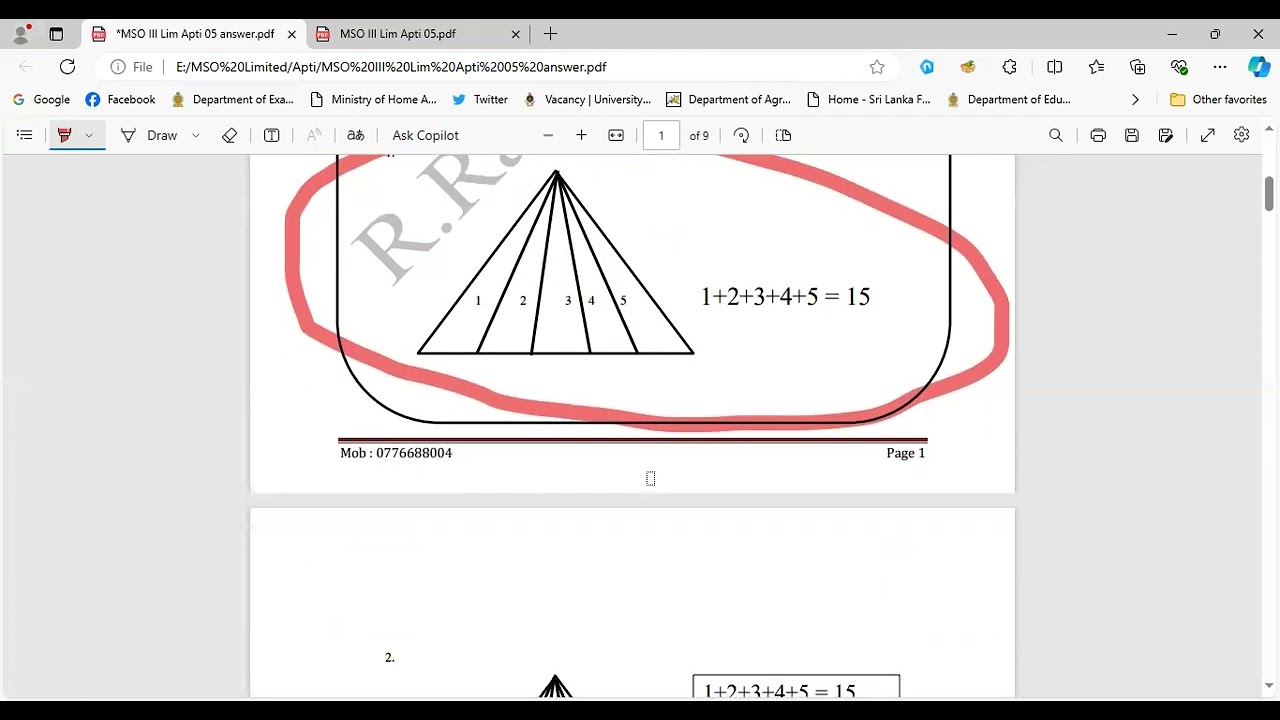1280x720 pixels.
Task: Close the MSO III Lim Apti 05.pdf tab
Action: 515,34
